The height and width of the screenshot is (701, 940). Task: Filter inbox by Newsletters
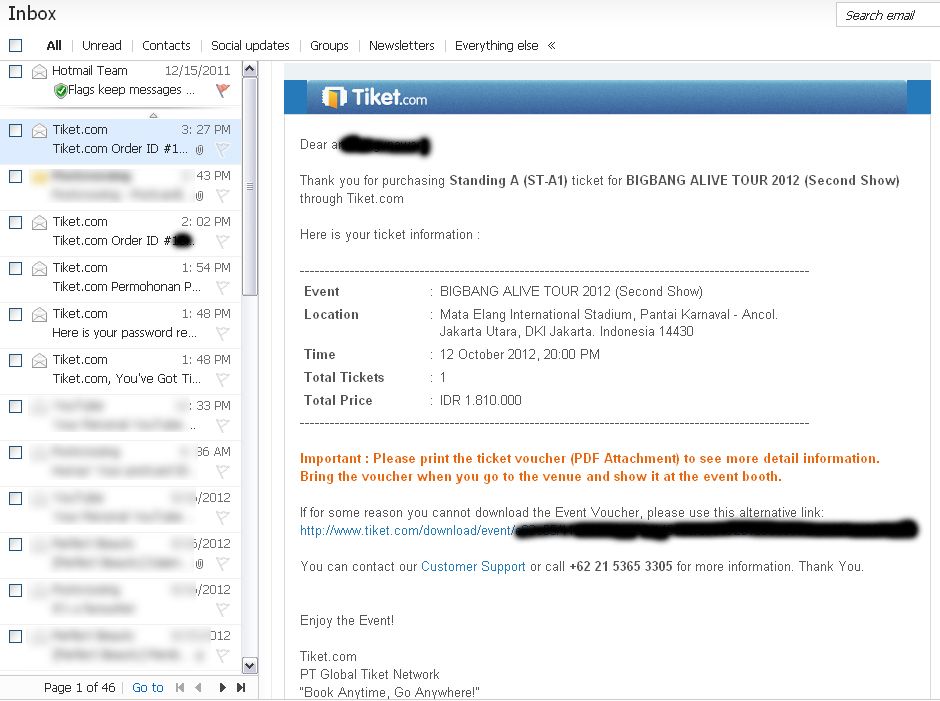[x=402, y=46]
